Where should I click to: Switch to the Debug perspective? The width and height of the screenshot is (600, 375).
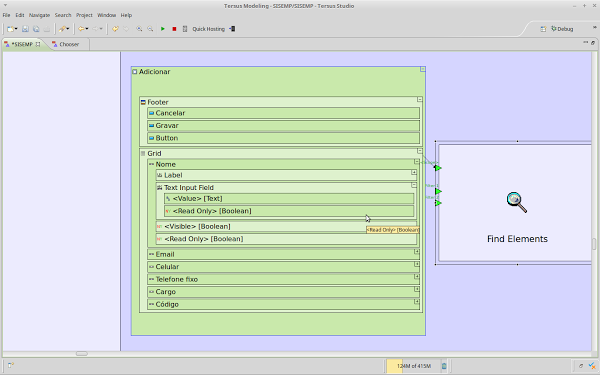[x=562, y=29]
